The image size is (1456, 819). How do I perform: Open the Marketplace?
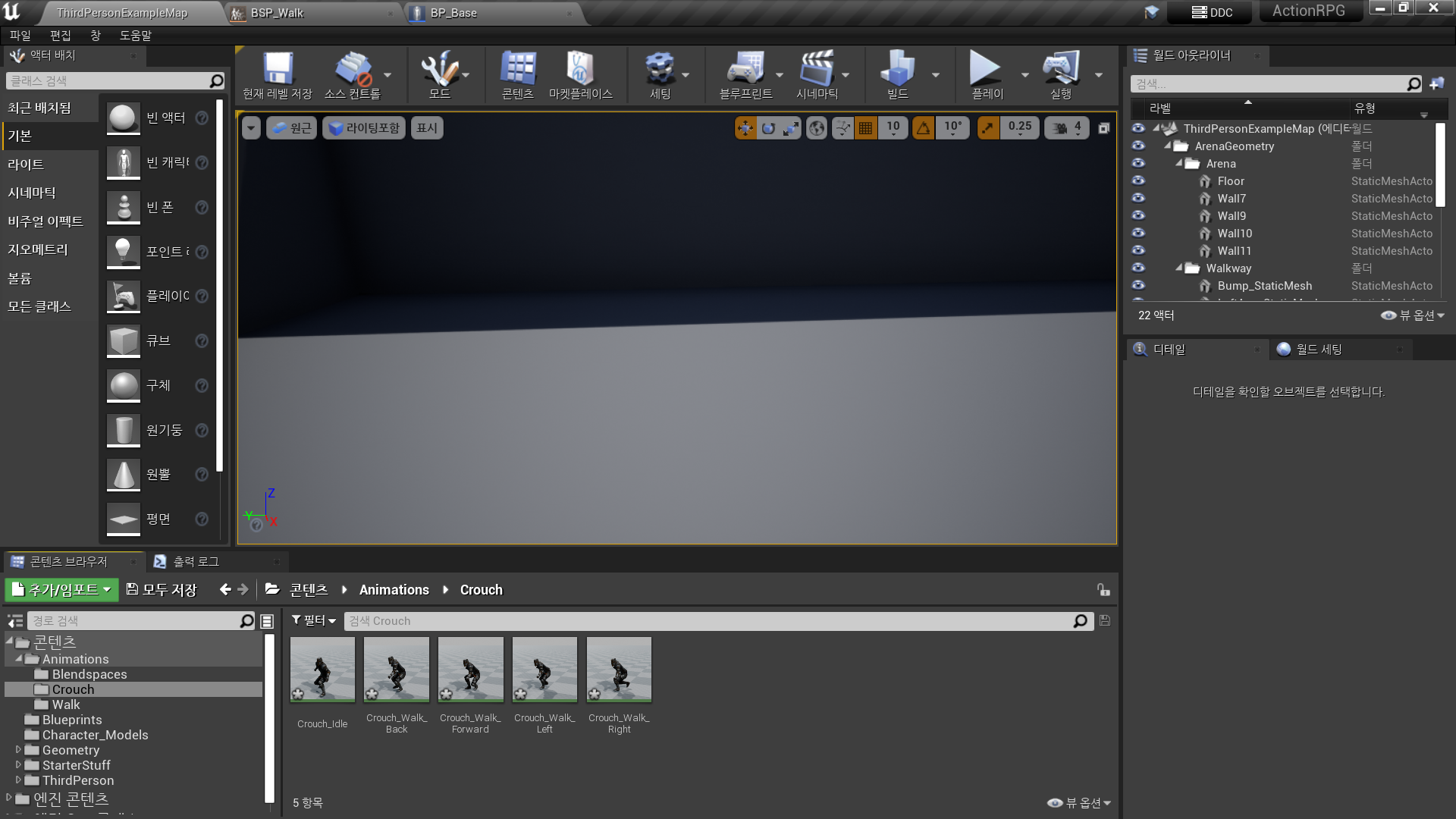(x=580, y=74)
